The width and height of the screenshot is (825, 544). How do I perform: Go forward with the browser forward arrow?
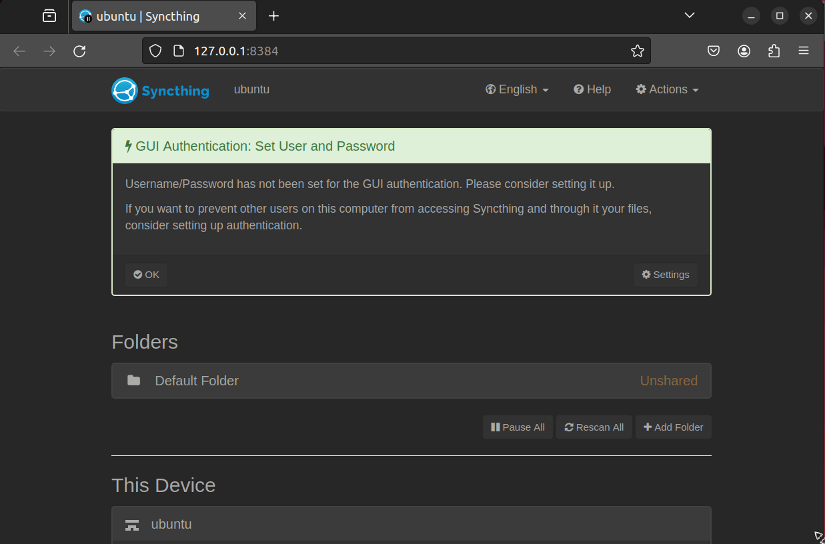pos(49,51)
